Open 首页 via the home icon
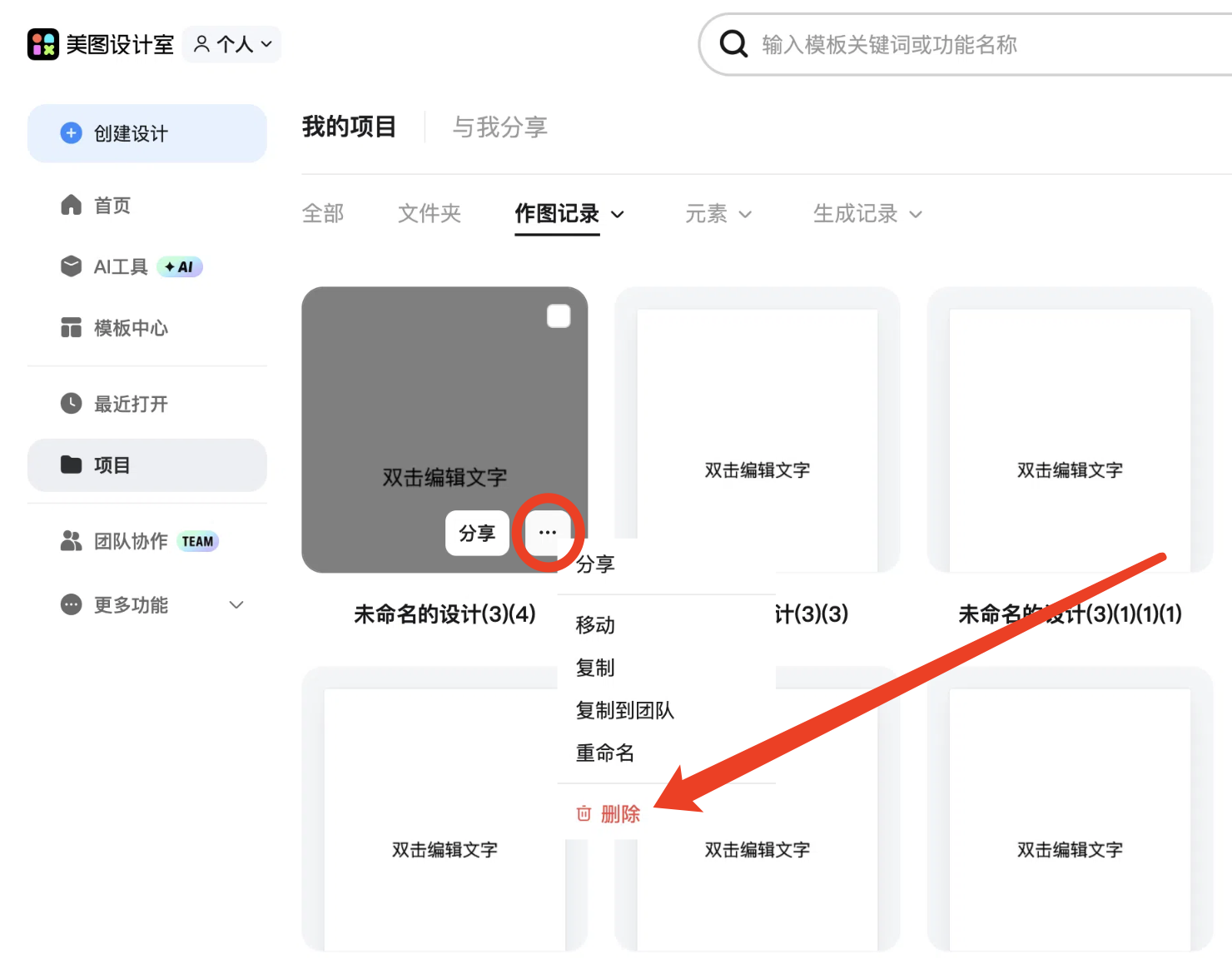 (72, 205)
